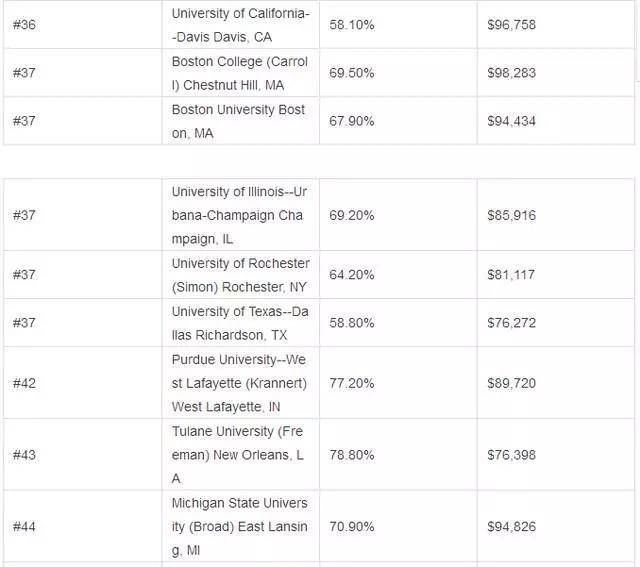The image size is (640, 567).
Task: Select the Tulane University (Freeman) cell
Action: click(x=240, y=455)
